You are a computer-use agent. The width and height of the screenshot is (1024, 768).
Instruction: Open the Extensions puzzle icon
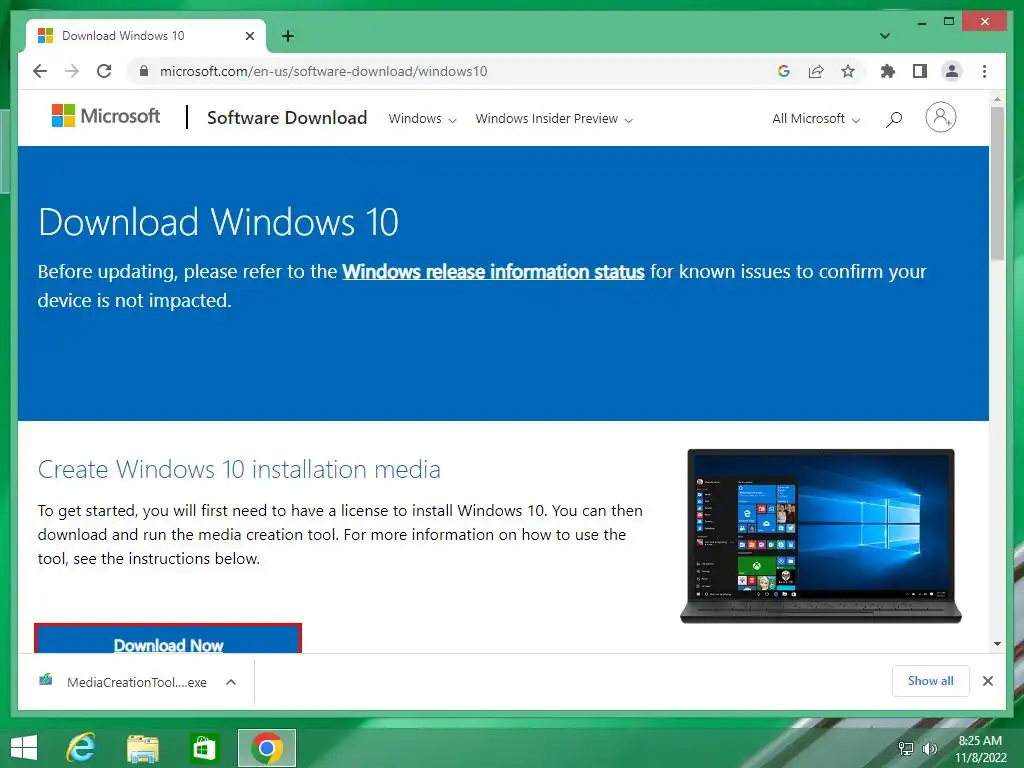point(888,71)
